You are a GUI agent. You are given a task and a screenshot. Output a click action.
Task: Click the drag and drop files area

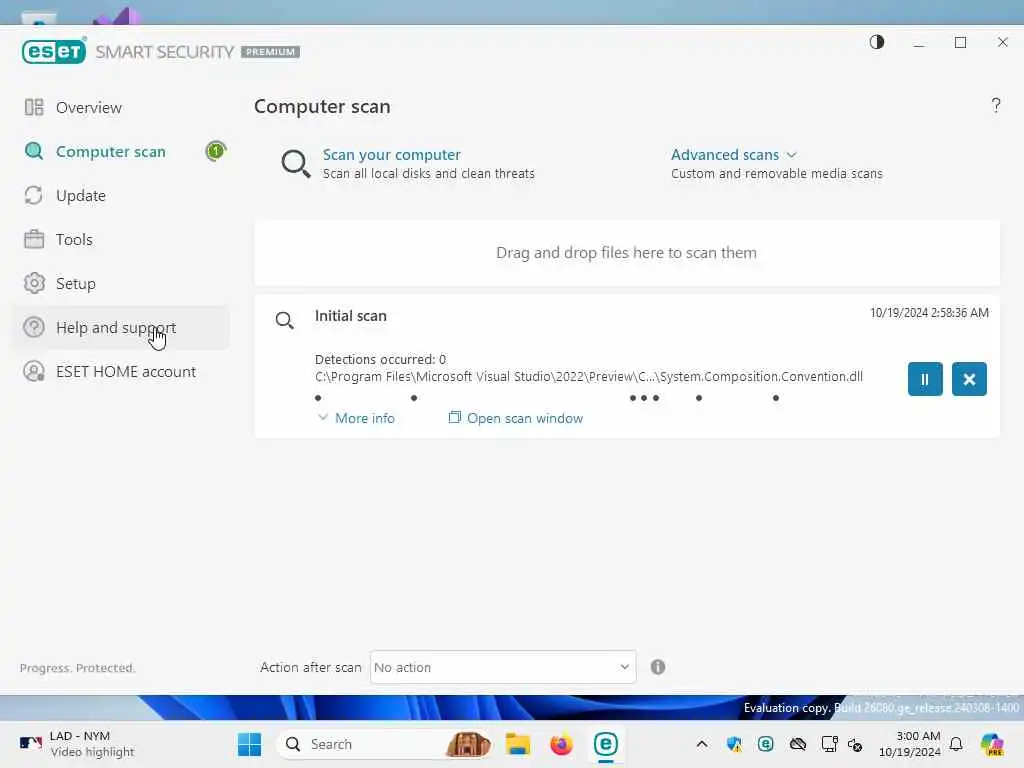pos(626,253)
